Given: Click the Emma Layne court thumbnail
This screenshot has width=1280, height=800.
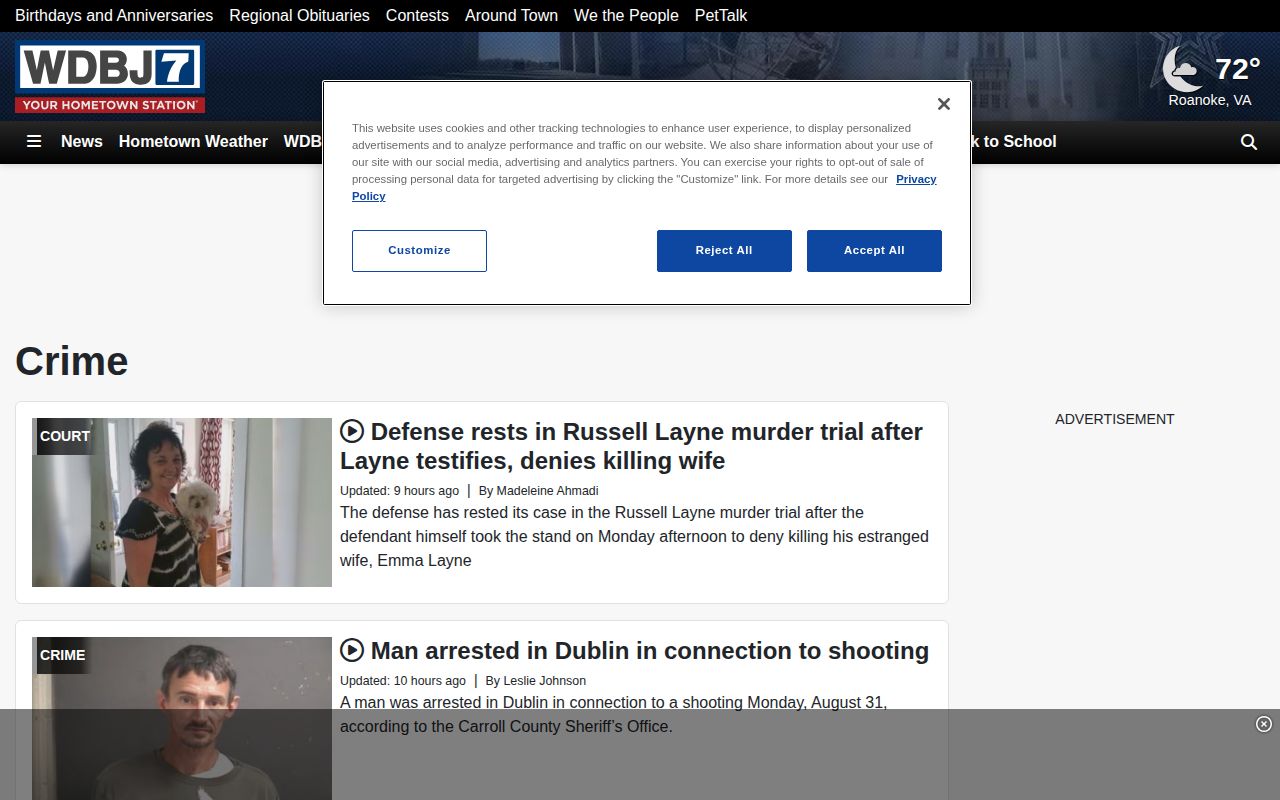Looking at the screenshot, I should pyautogui.click(x=182, y=502).
